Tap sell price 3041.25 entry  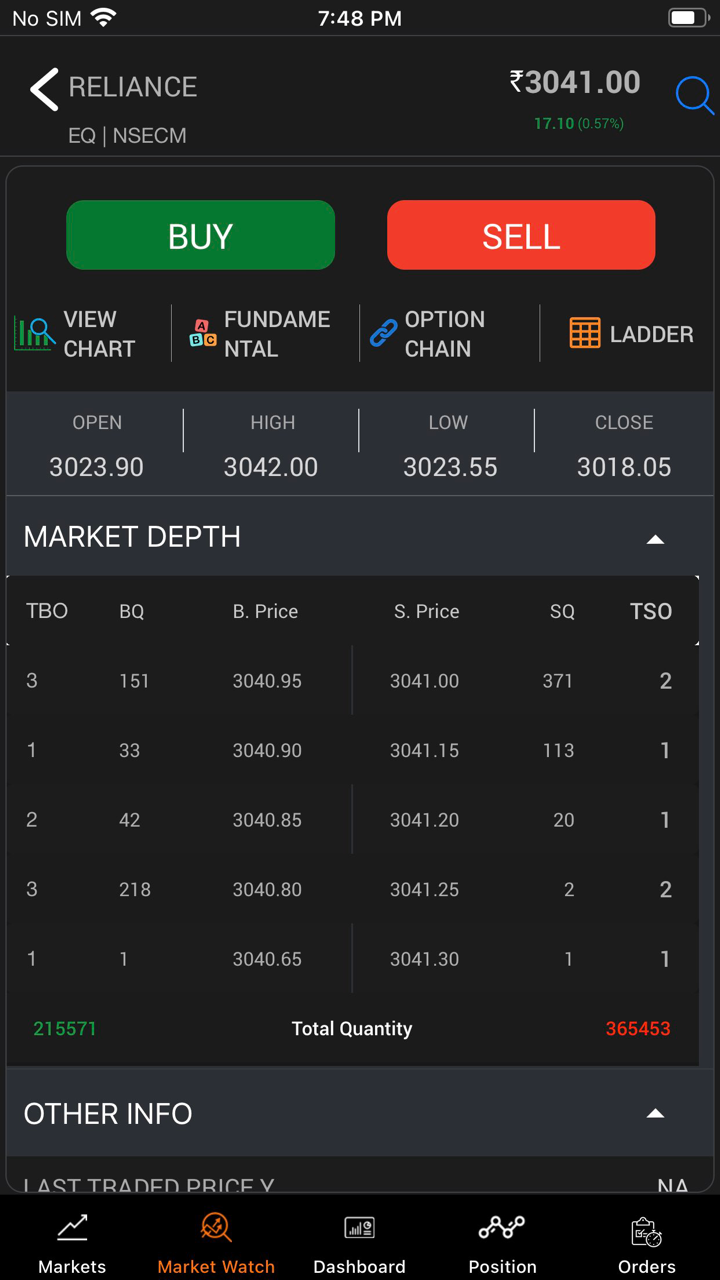pos(424,889)
